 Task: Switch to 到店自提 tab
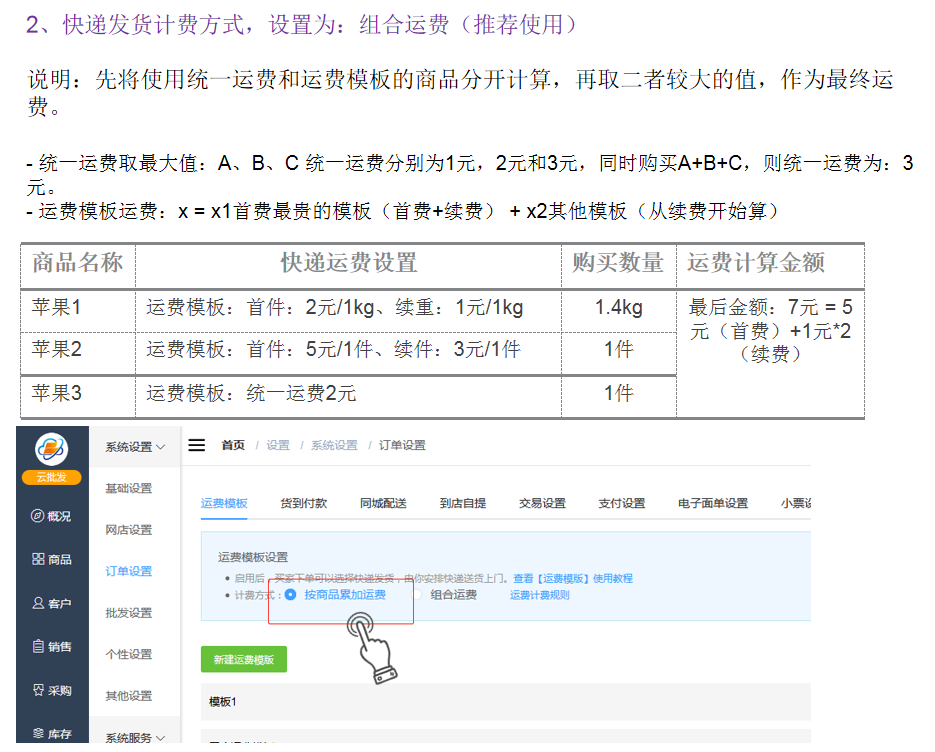coord(463,503)
